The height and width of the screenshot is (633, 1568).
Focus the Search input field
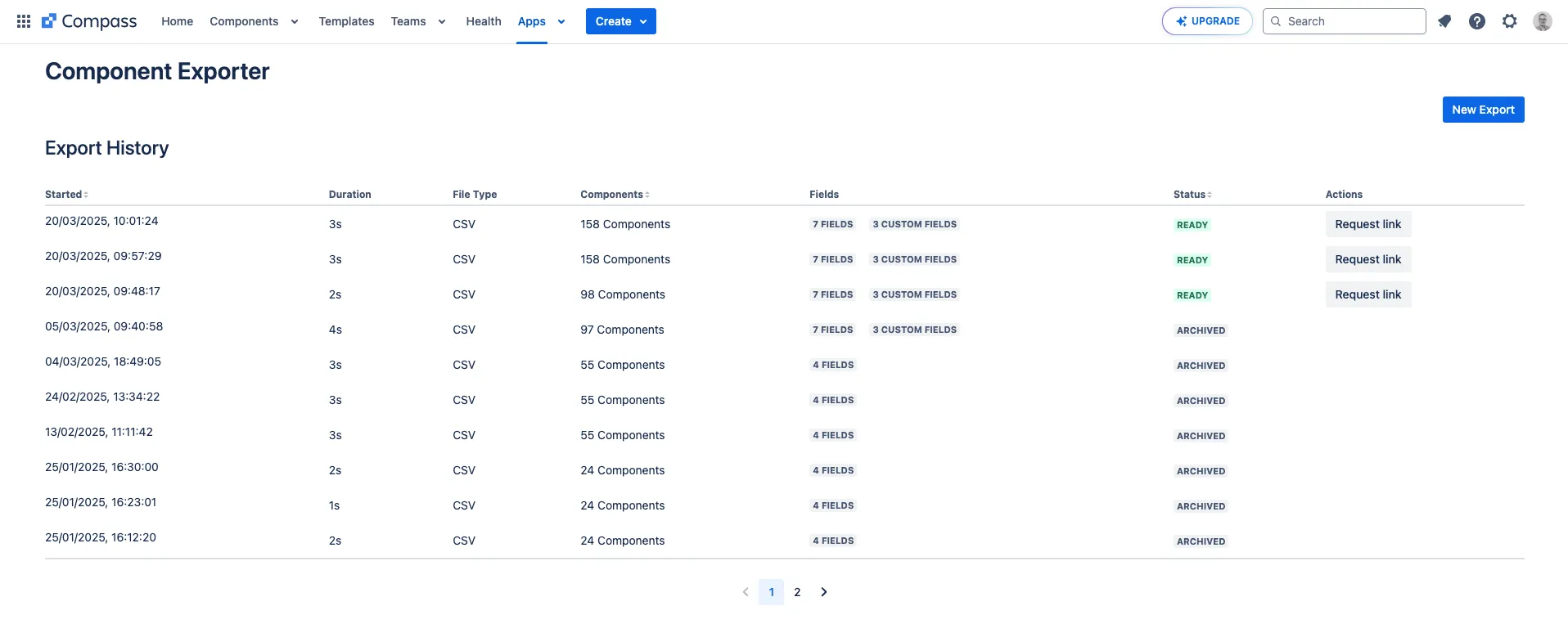(x=1345, y=21)
